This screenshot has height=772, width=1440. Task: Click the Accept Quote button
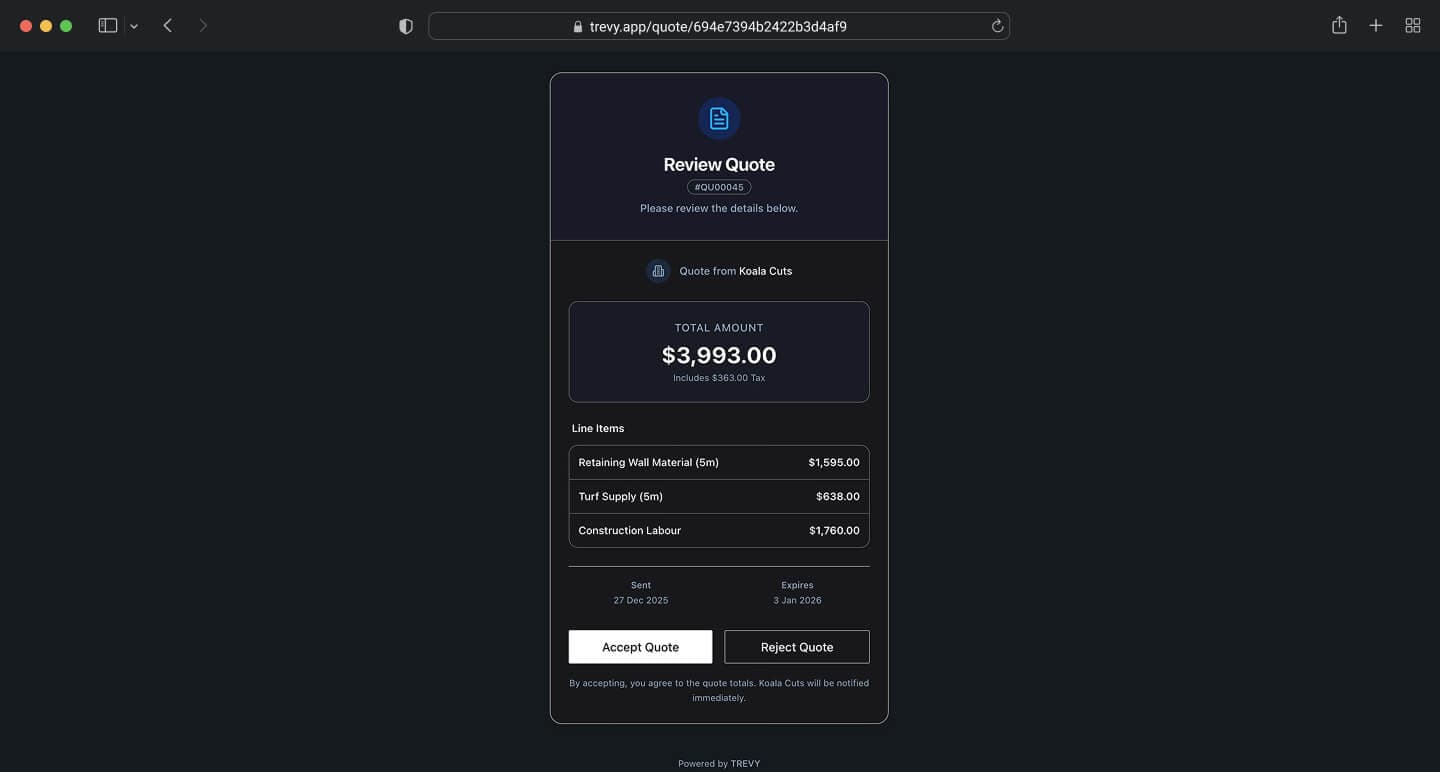pos(640,647)
